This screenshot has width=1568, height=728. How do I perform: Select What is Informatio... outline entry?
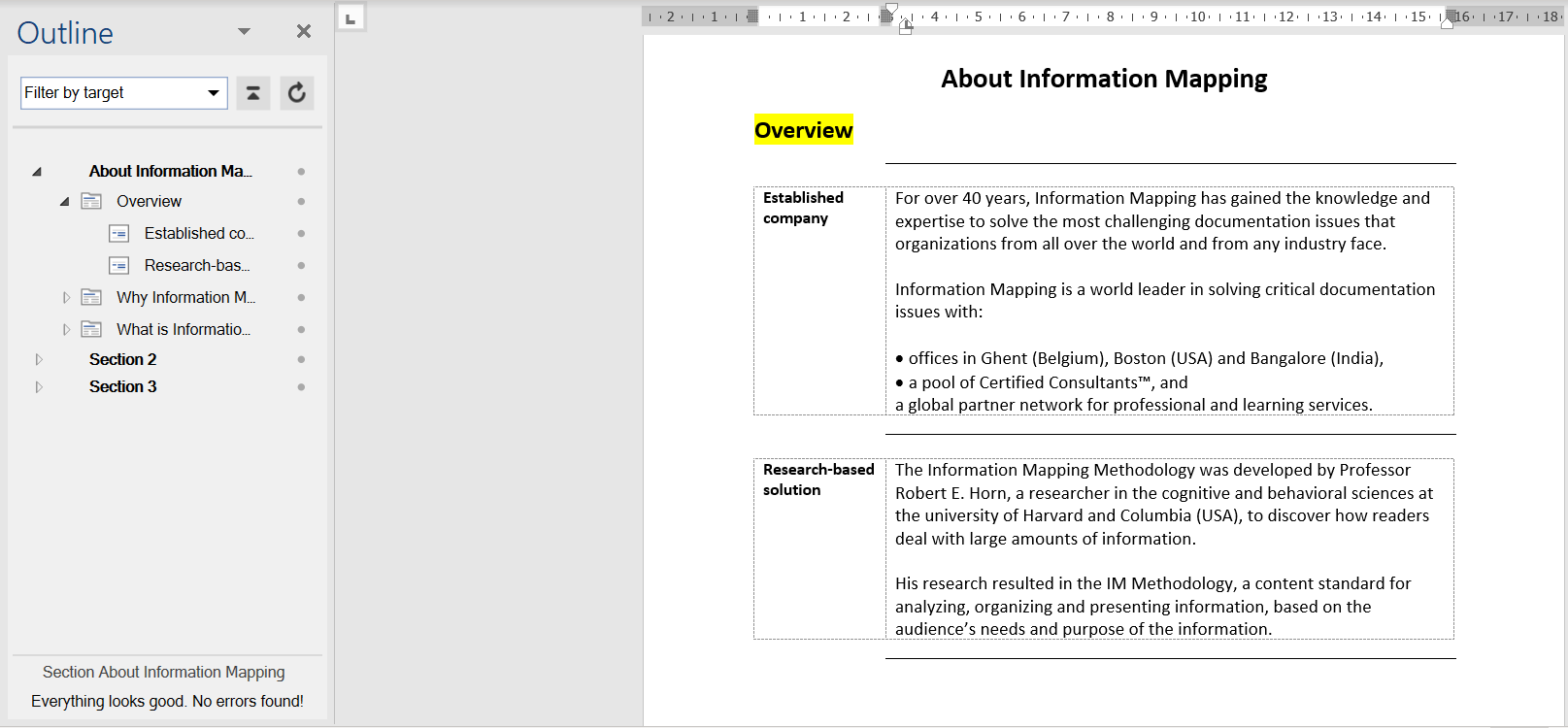tap(183, 330)
